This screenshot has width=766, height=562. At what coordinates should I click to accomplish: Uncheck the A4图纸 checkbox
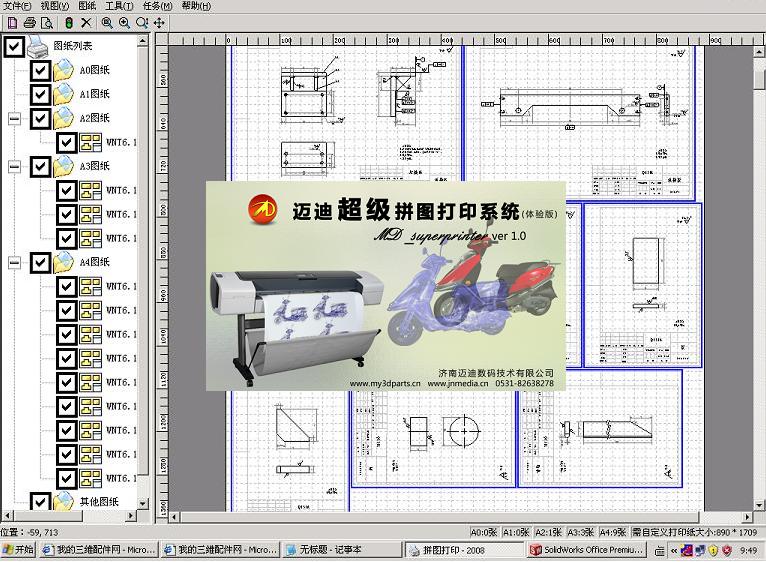click(40, 262)
